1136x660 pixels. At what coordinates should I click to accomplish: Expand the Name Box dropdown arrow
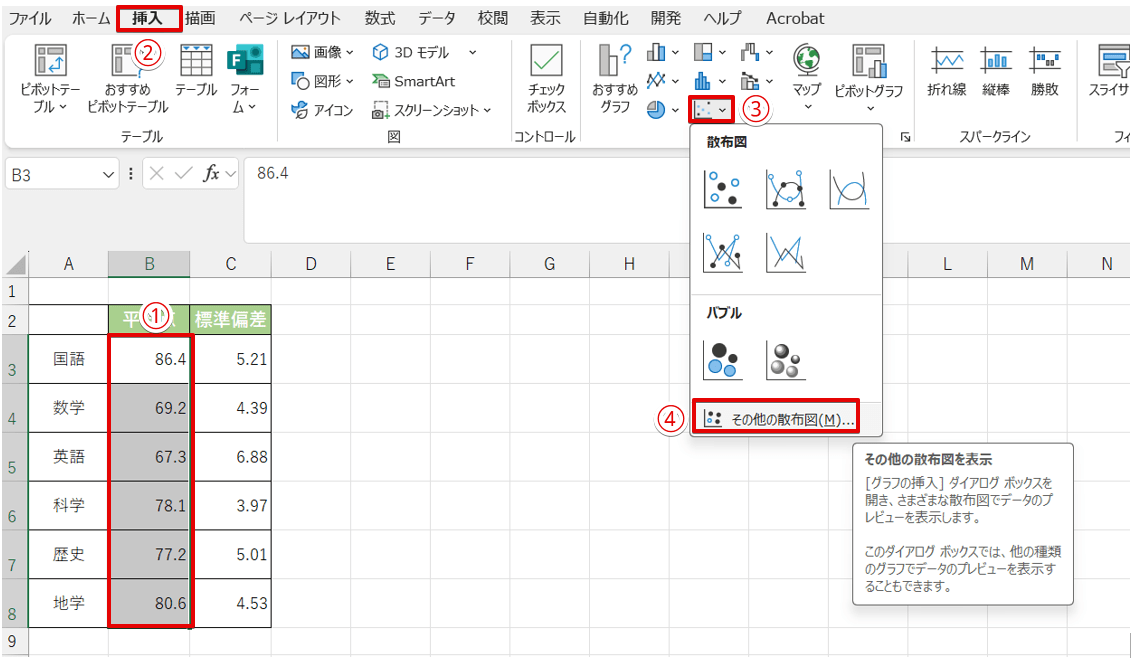click(109, 174)
